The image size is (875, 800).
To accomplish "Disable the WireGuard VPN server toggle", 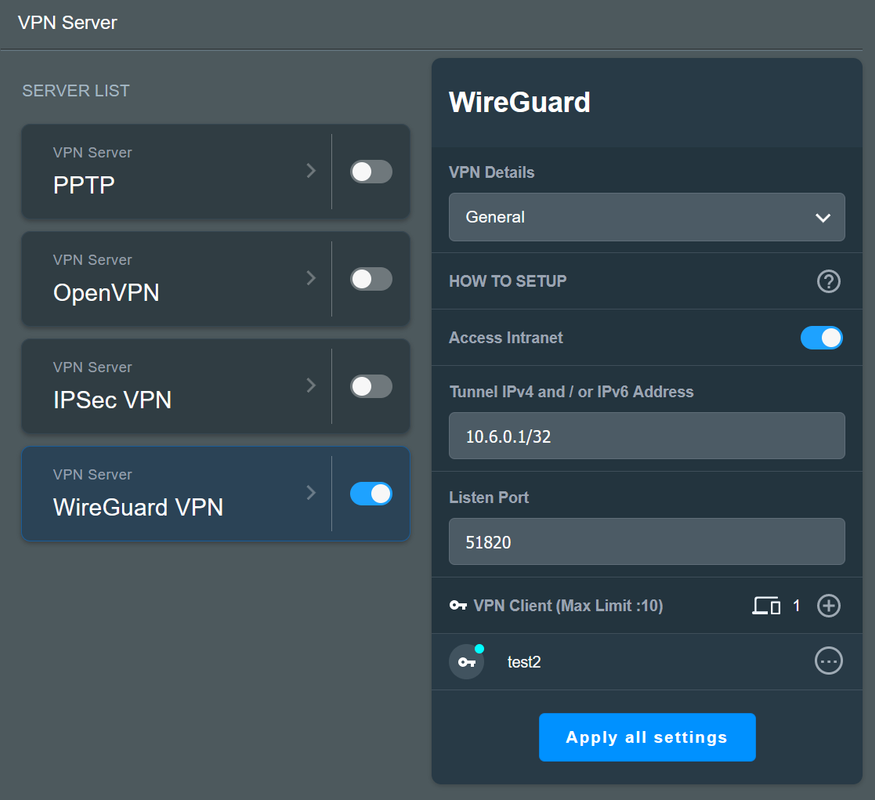I will [x=371, y=494].
